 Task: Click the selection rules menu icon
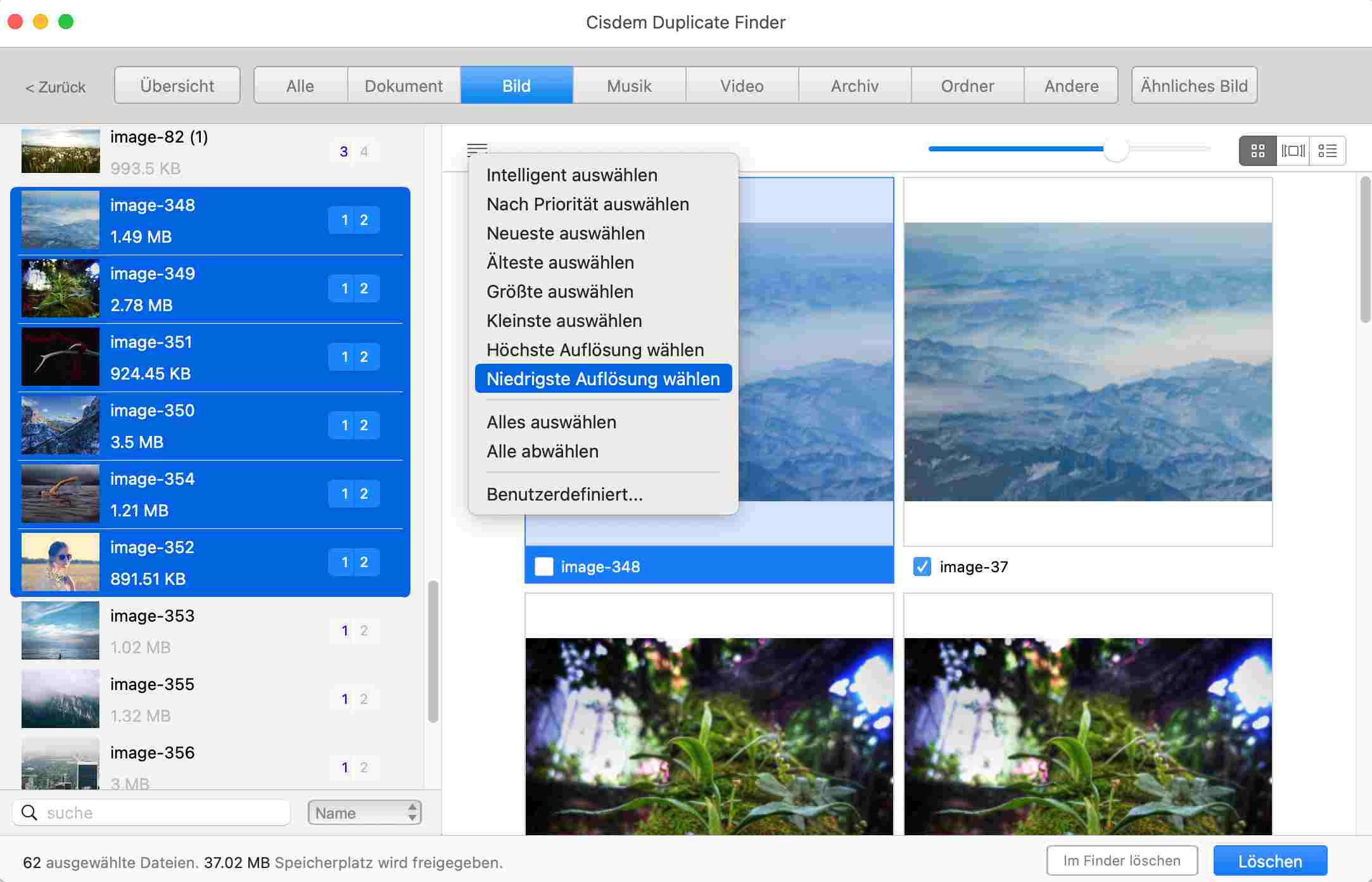click(x=477, y=150)
